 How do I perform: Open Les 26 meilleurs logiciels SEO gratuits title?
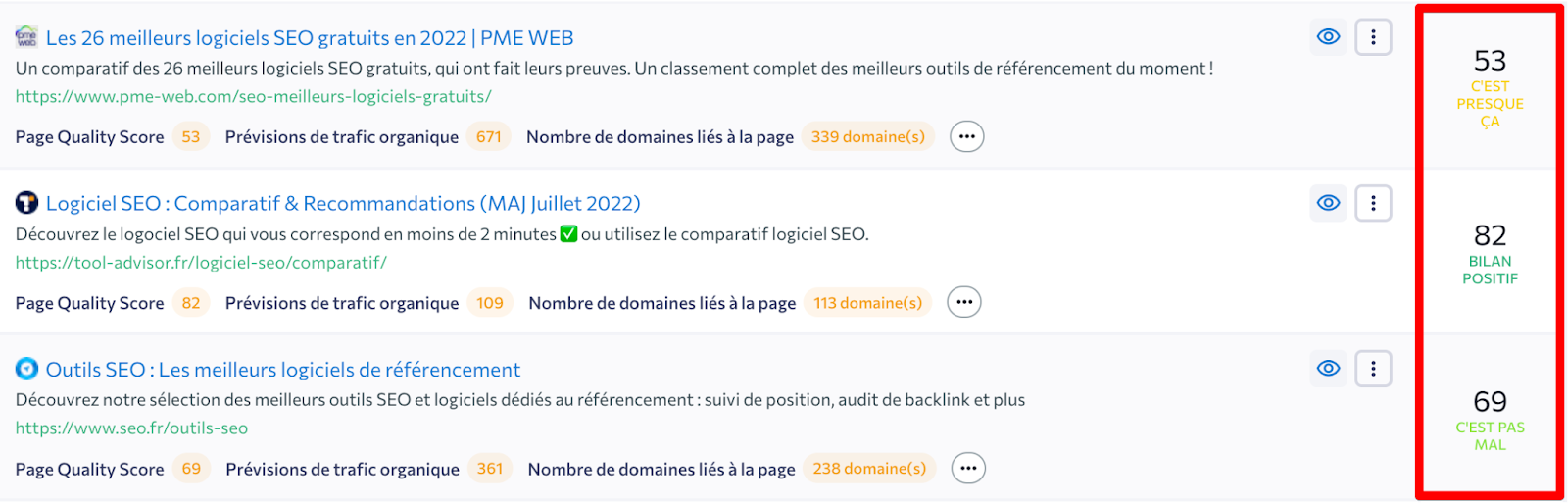[x=310, y=38]
